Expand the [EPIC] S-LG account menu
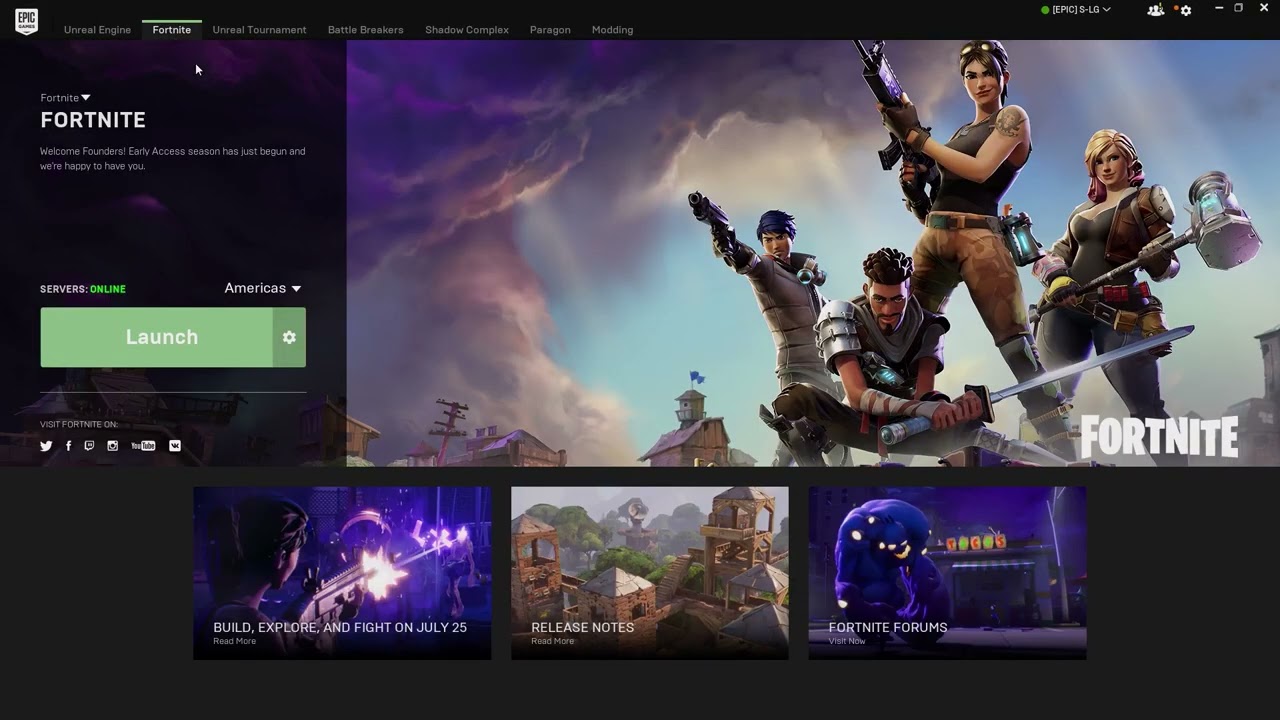Viewport: 1280px width, 720px height. [x=1076, y=10]
